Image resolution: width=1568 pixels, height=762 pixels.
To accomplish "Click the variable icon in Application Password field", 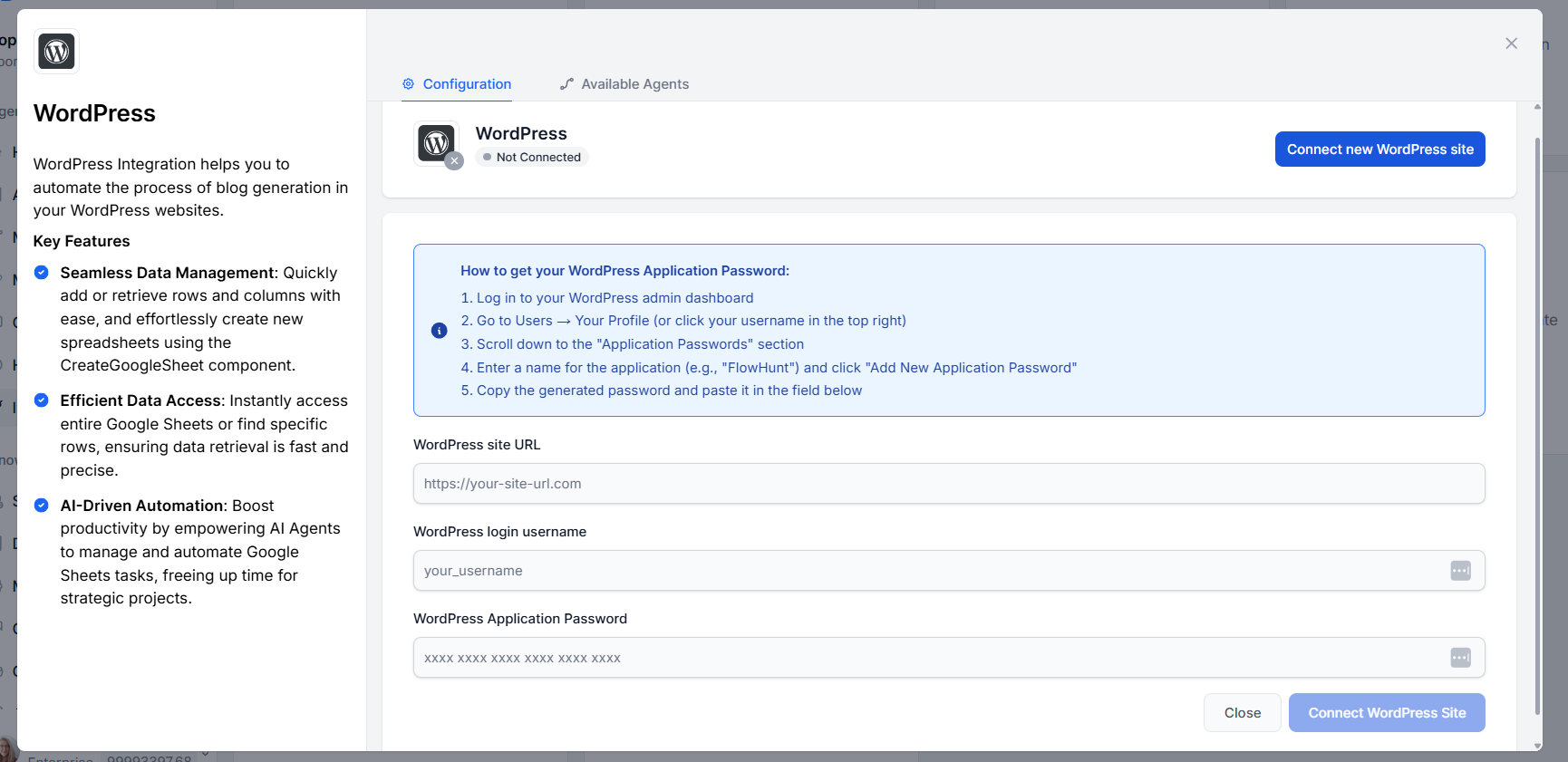I will [x=1460, y=658].
